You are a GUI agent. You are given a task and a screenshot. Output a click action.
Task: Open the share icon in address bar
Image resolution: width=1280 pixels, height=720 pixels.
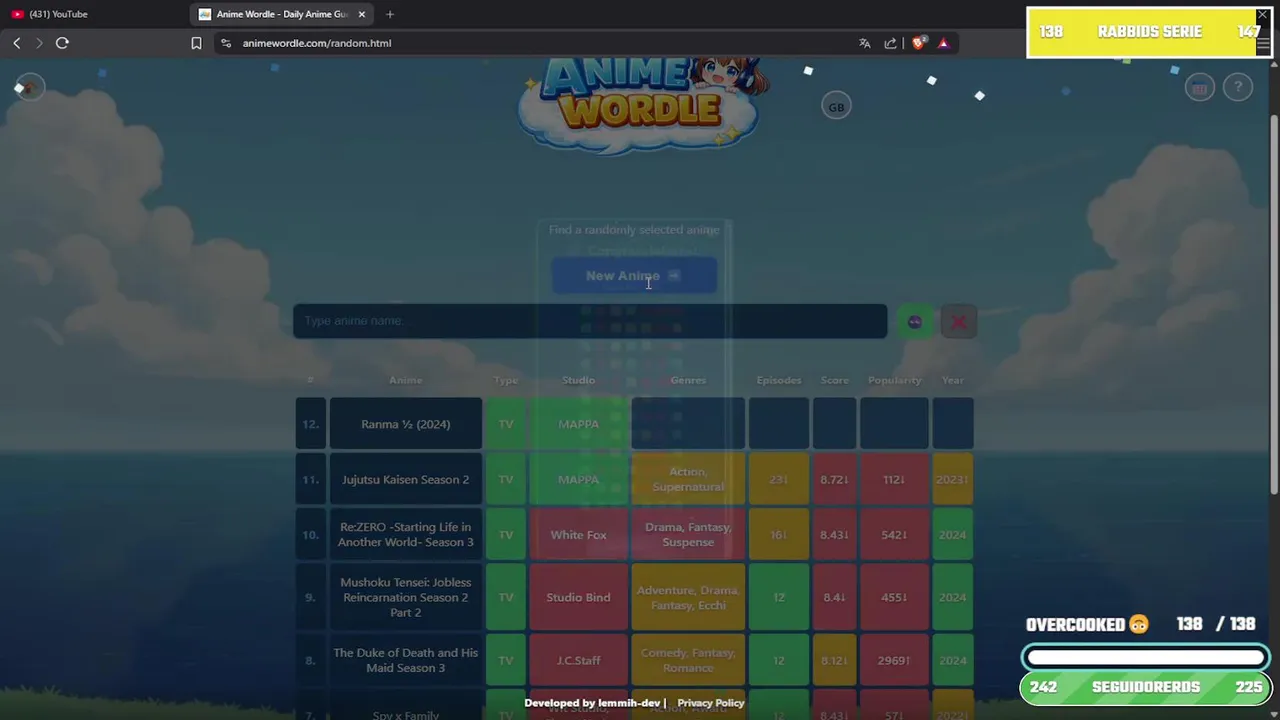tap(890, 43)
